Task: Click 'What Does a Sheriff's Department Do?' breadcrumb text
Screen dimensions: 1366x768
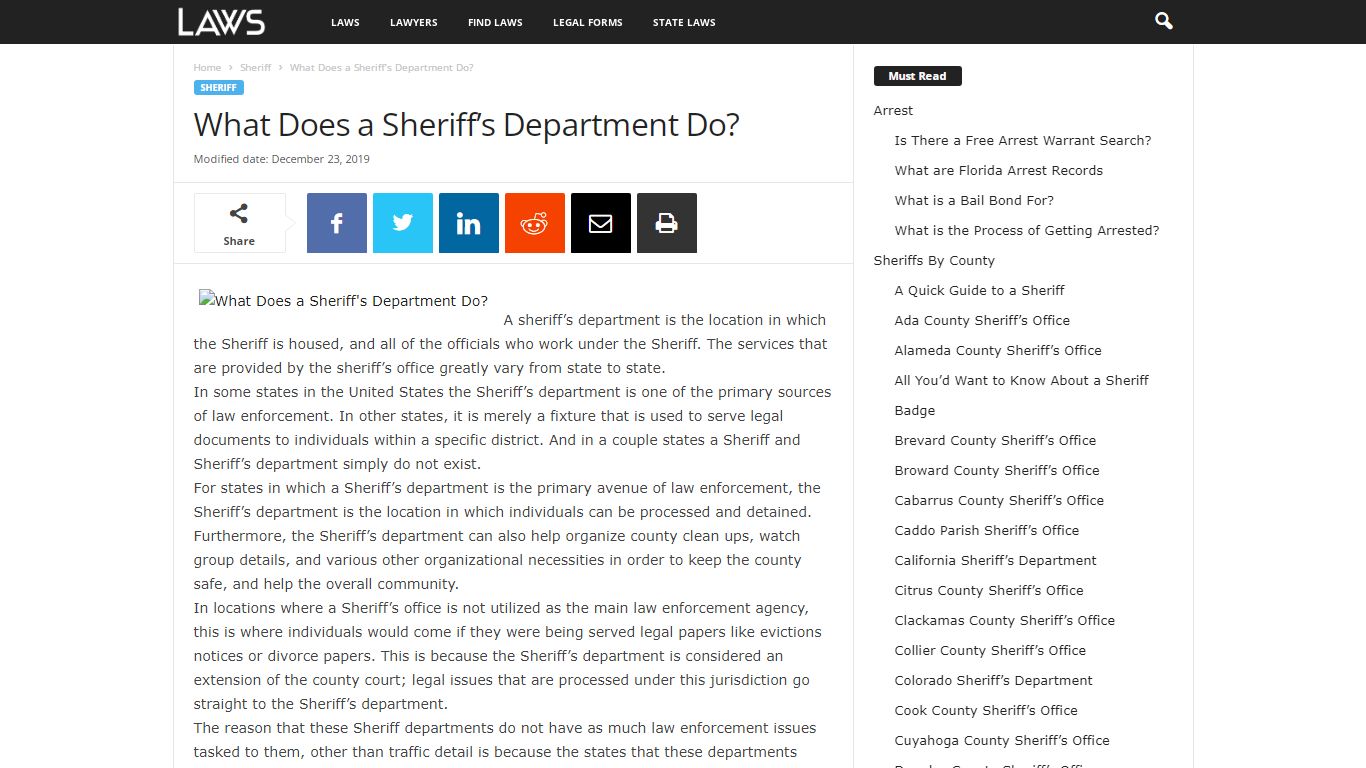Action: point(382,68)
